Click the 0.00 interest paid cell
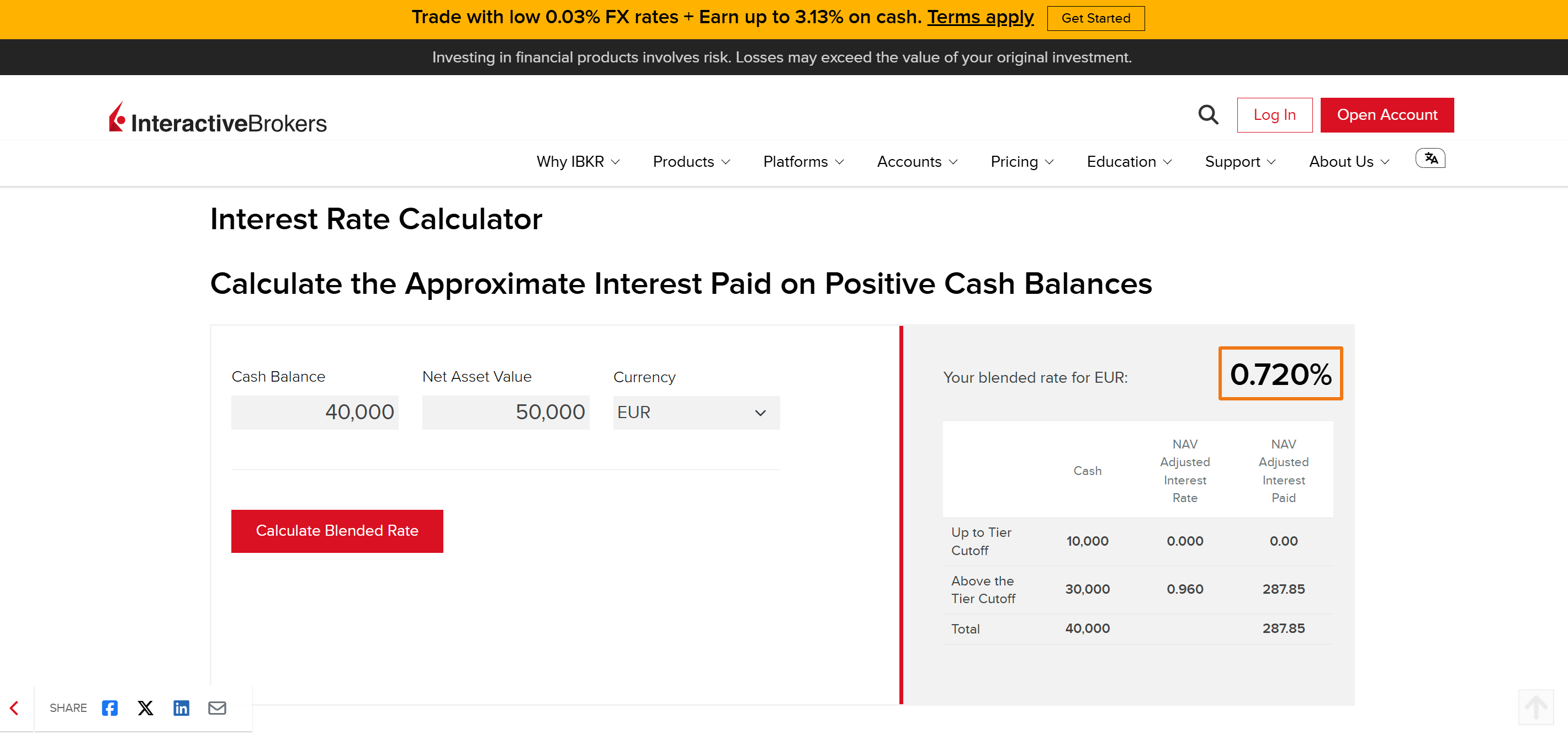 pos(1283,541)
